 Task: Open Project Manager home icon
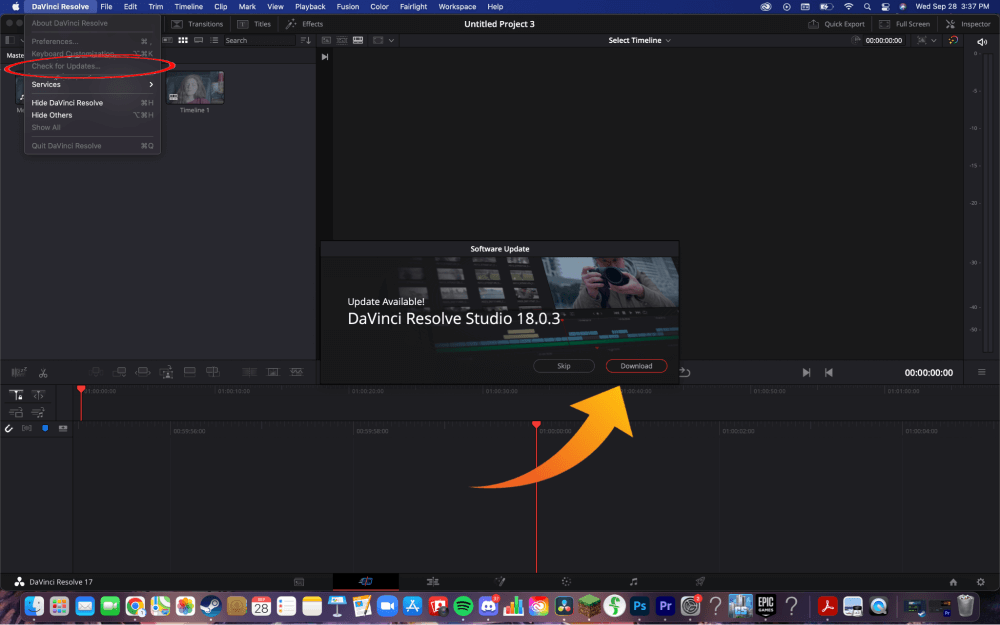coord(953,582)
